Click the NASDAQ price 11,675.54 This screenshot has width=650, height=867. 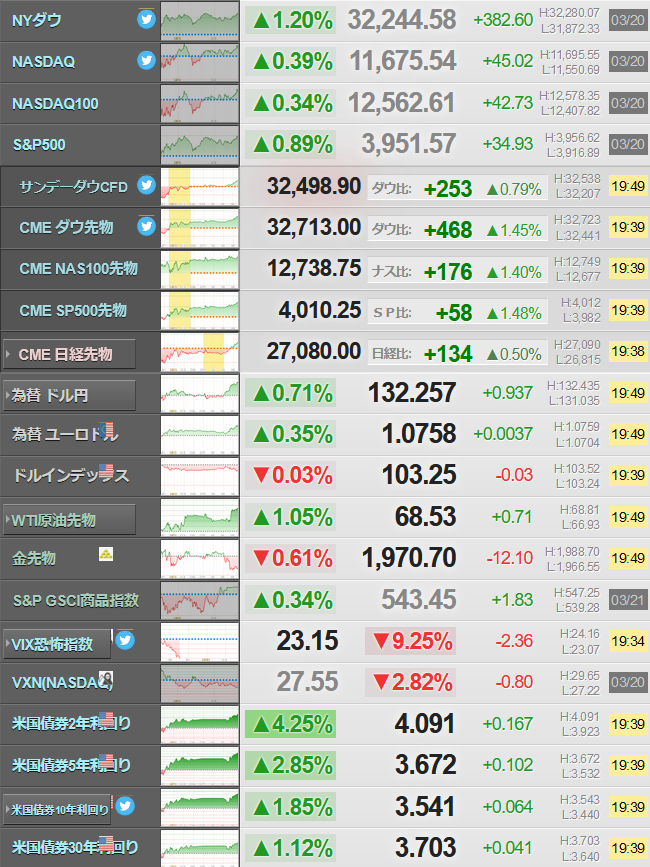click(x=403, y=61)
